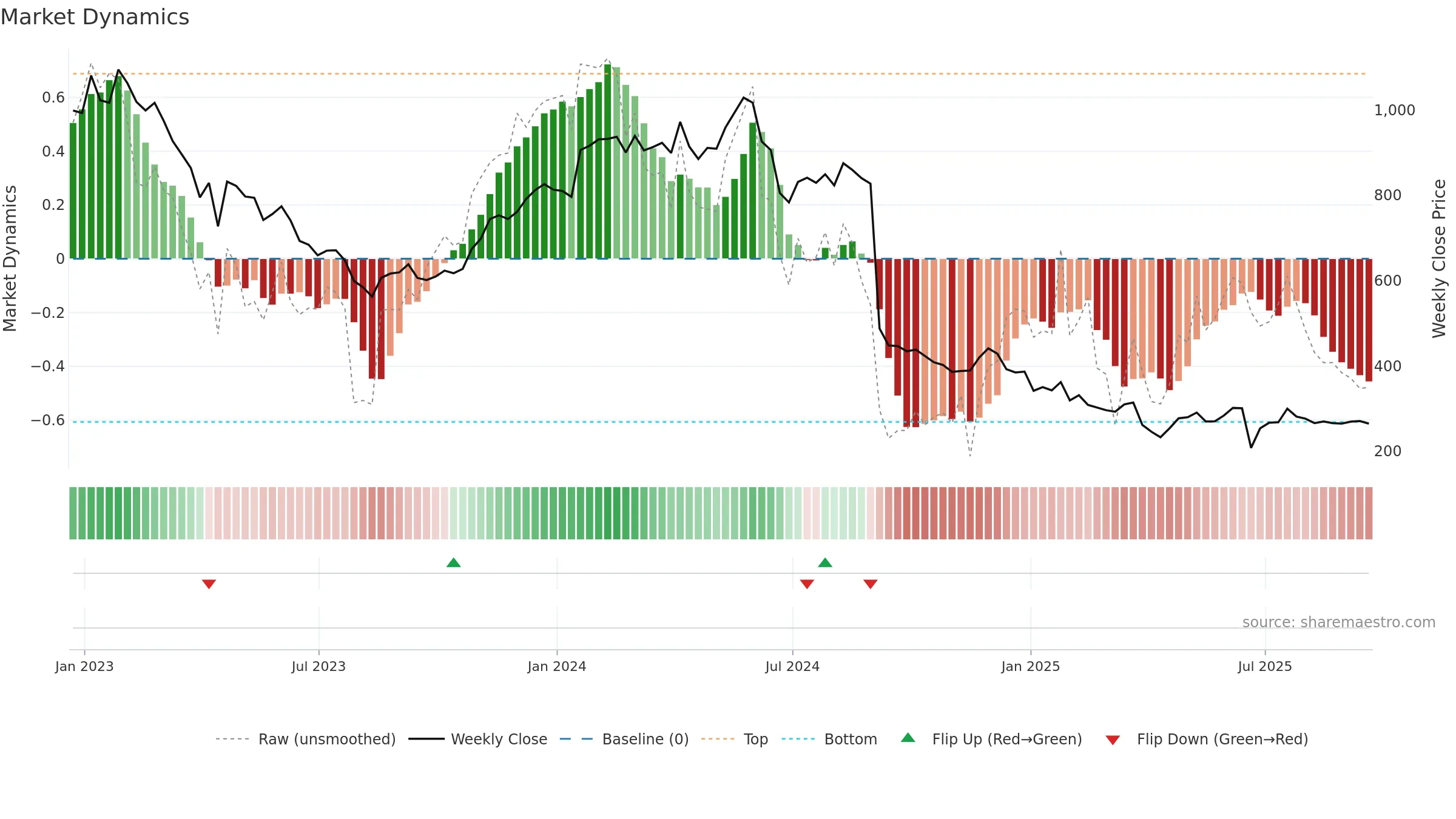Click the 'Raw (unsmoothed)' legend entry

click(306, 739)
